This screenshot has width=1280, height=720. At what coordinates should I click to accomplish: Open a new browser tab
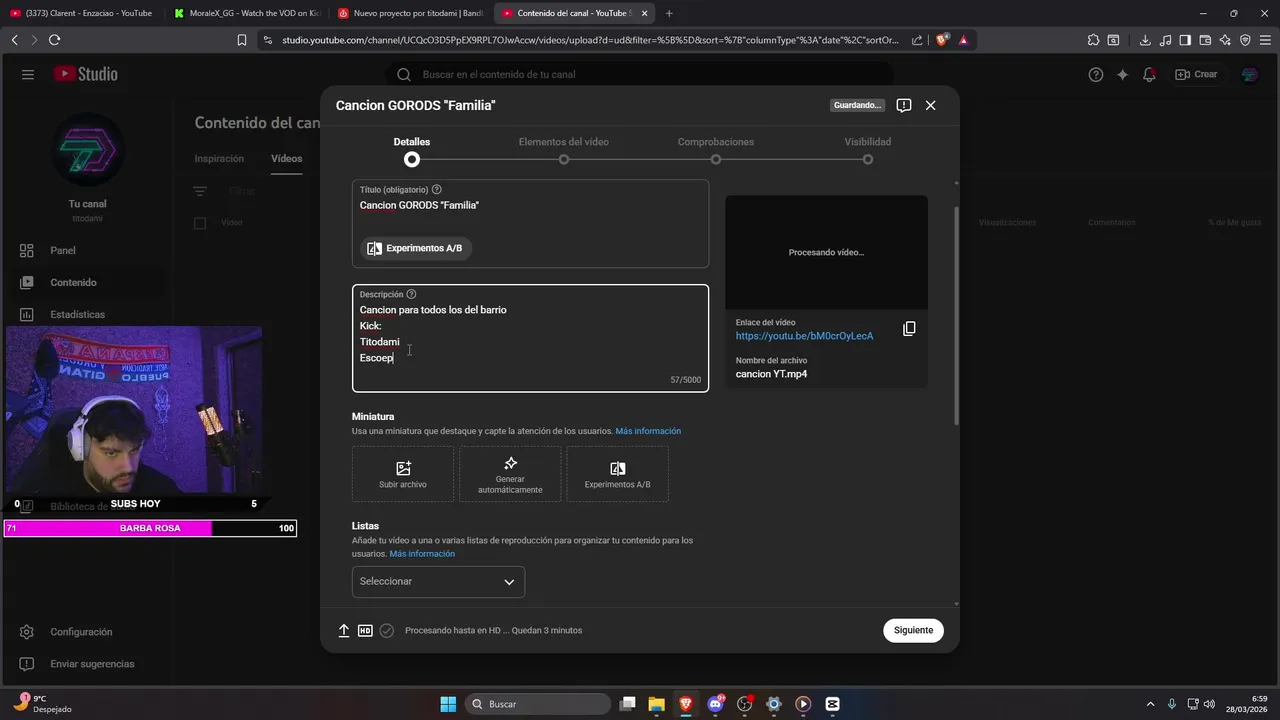pyautogui.click(x=669, y=13)
